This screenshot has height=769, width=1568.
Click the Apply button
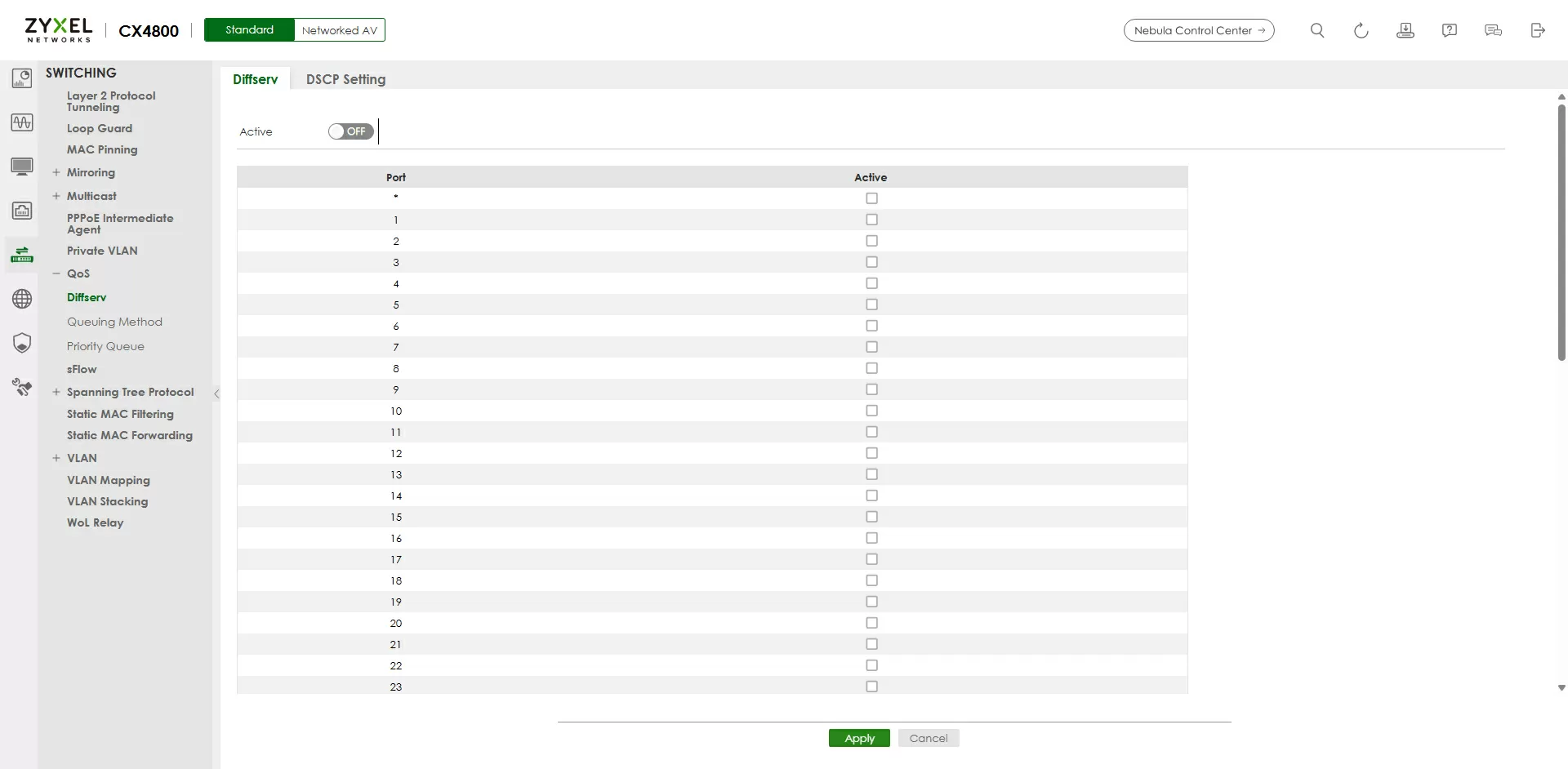[859, 738]
